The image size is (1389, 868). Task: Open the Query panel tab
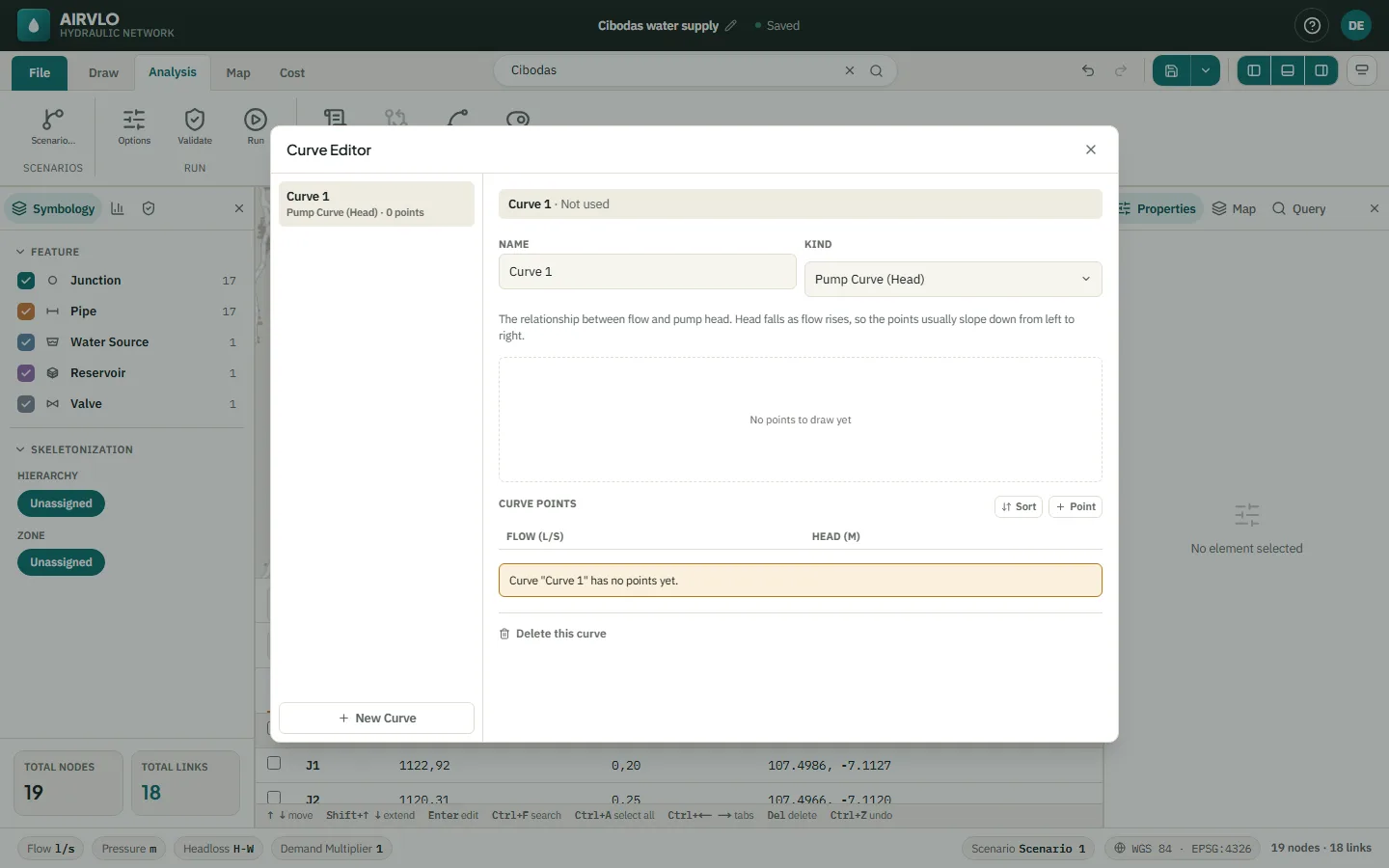click(x=1298, y=208)
